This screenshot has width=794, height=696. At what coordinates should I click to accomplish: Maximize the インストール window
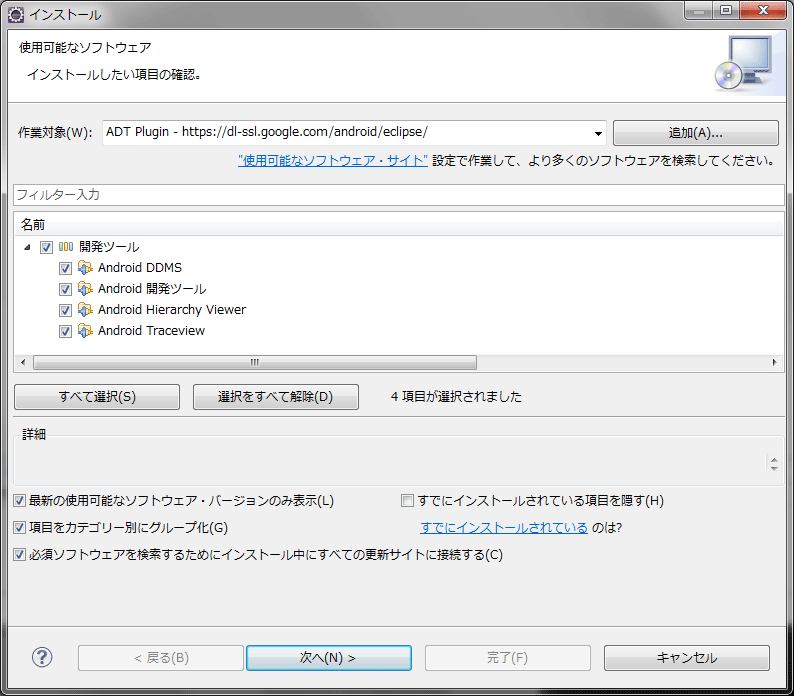pyautogui.click(x=726, y=10)
